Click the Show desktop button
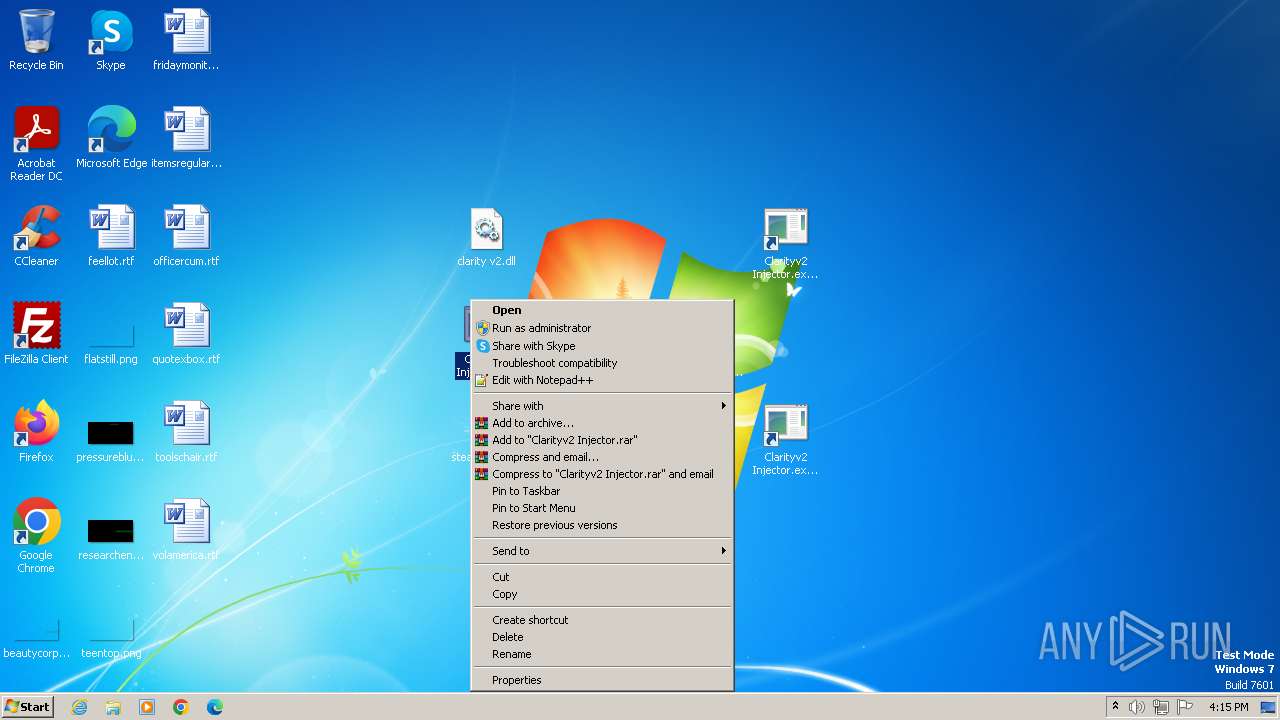1280x720 pixels. pyautogui.click(x=1268, y=707)
